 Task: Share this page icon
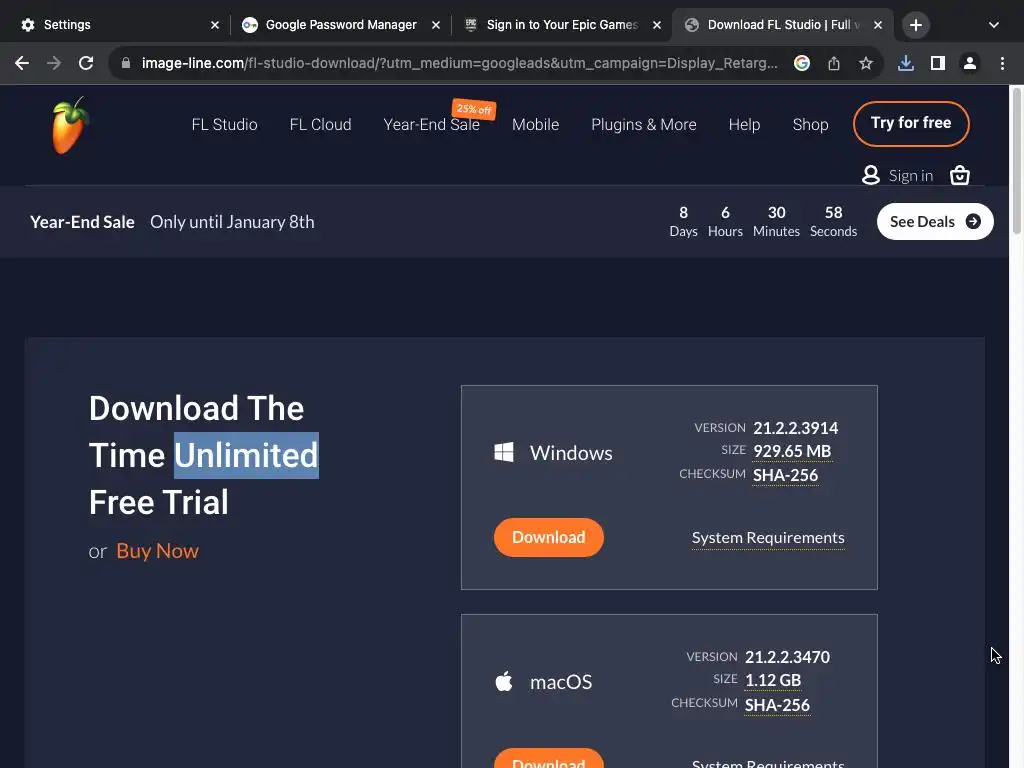click(x=834, y=63)
